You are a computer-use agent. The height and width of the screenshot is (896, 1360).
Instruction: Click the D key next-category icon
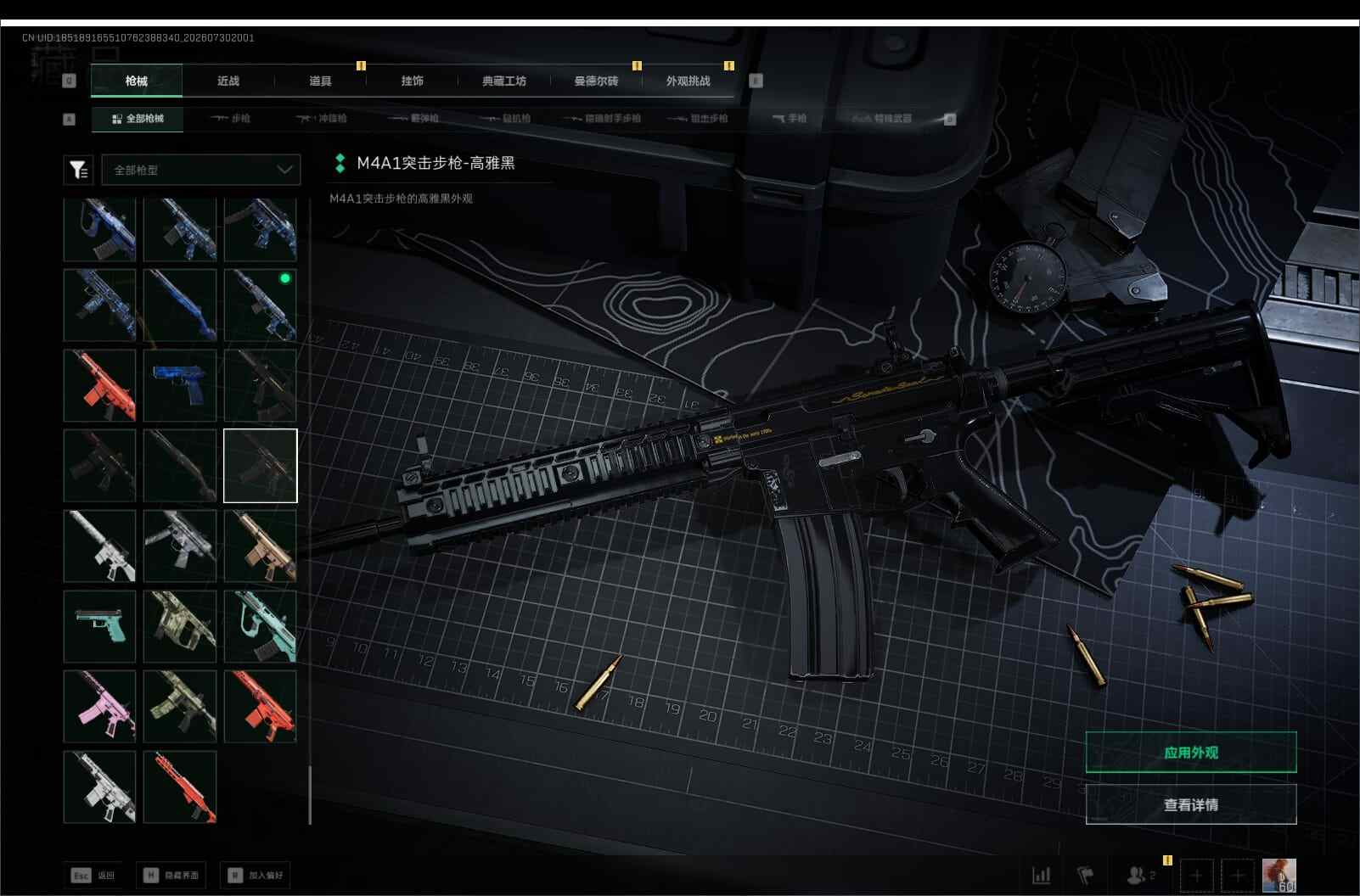(x=950, y=119)
